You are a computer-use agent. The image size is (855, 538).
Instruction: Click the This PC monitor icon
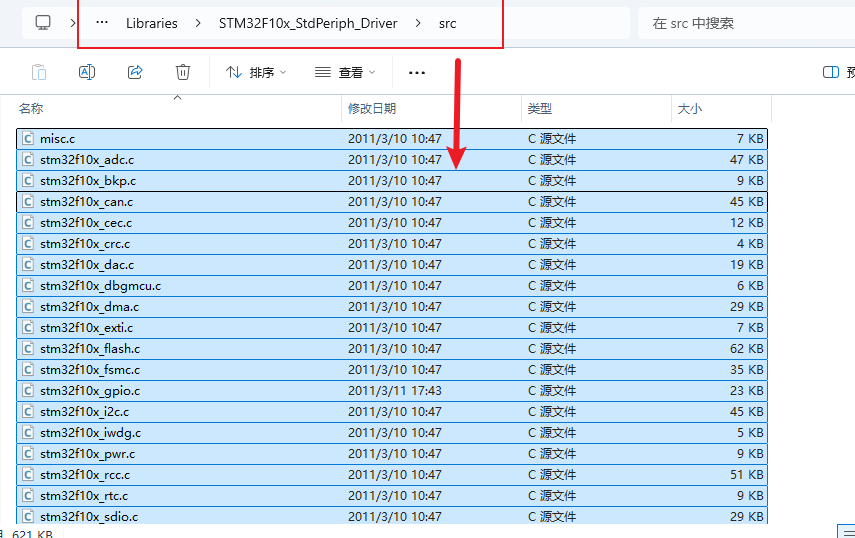click(43, 23)
